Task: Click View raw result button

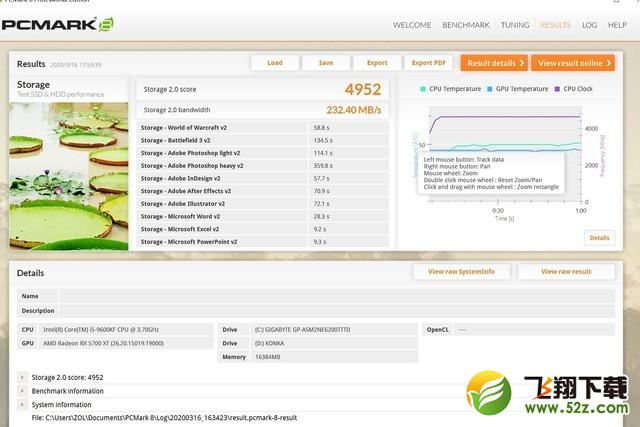Action: pyautogui.click(x=566, y=271)
